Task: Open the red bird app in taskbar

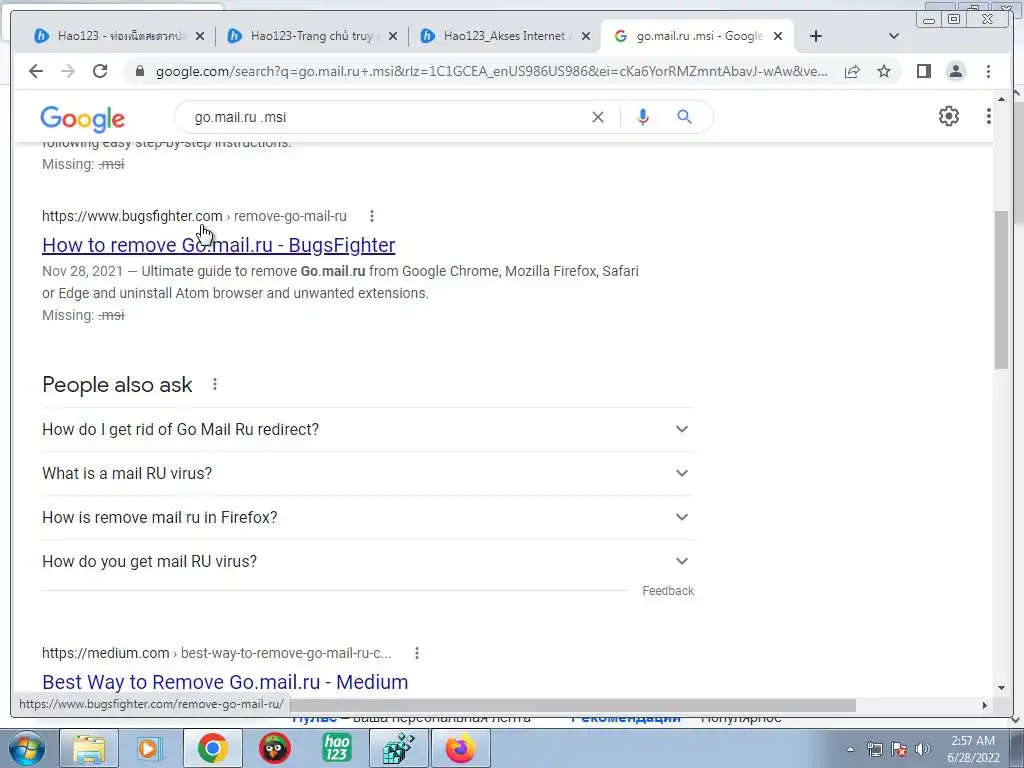Action: tap(274, 748)
